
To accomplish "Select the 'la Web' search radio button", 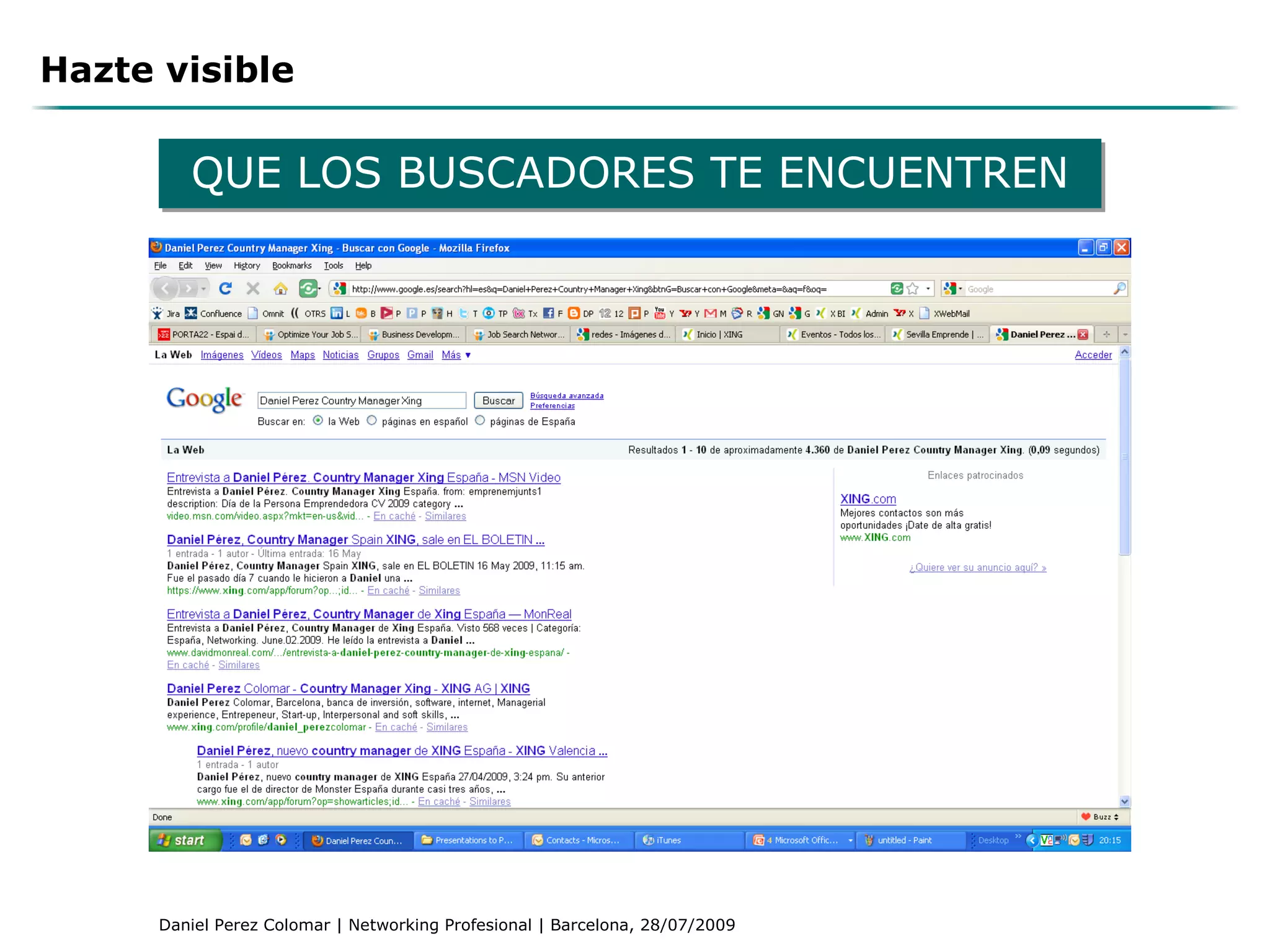I will (318, 420).
